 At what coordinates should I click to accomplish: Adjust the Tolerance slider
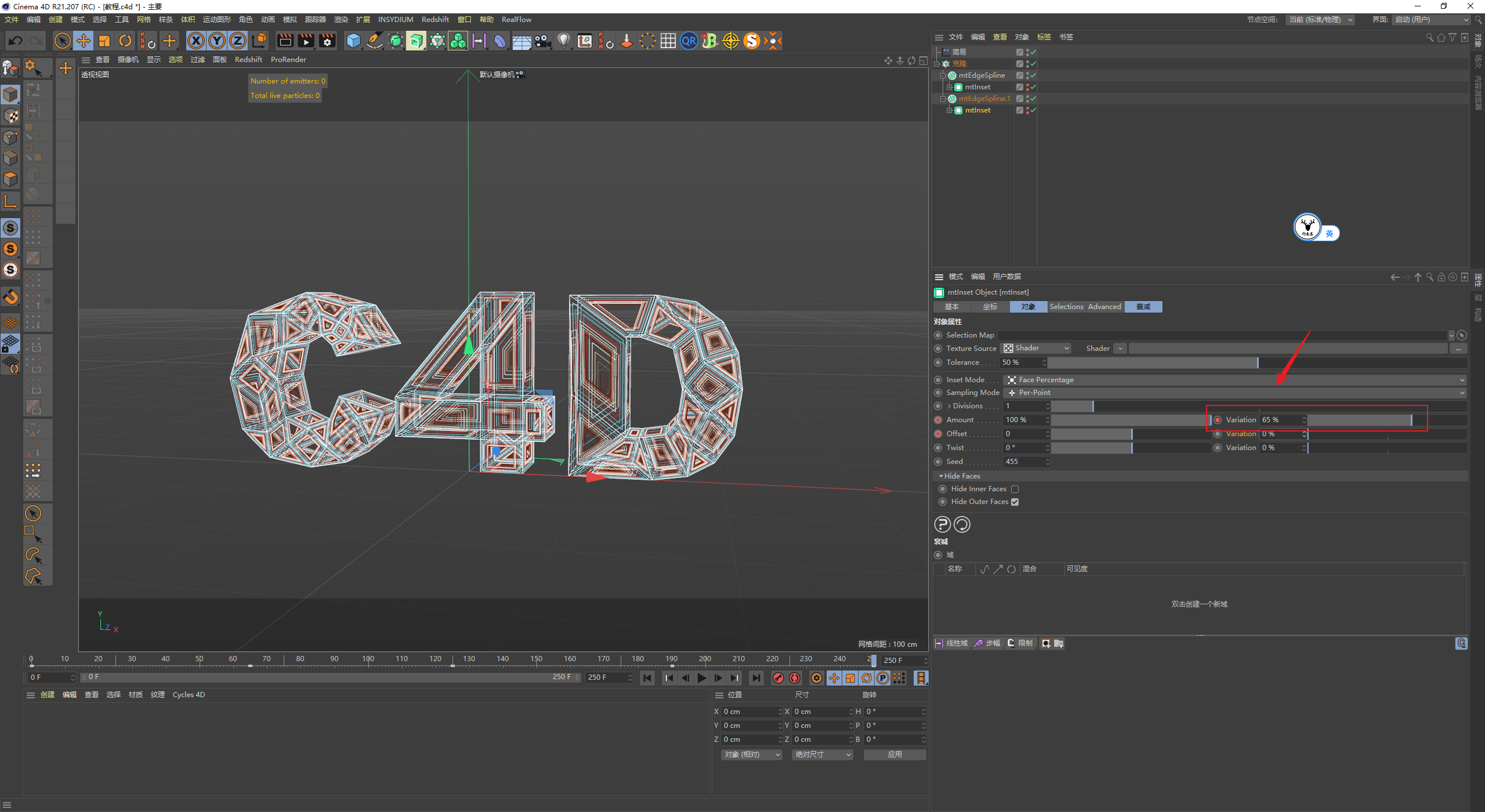tap(1258, 362)
